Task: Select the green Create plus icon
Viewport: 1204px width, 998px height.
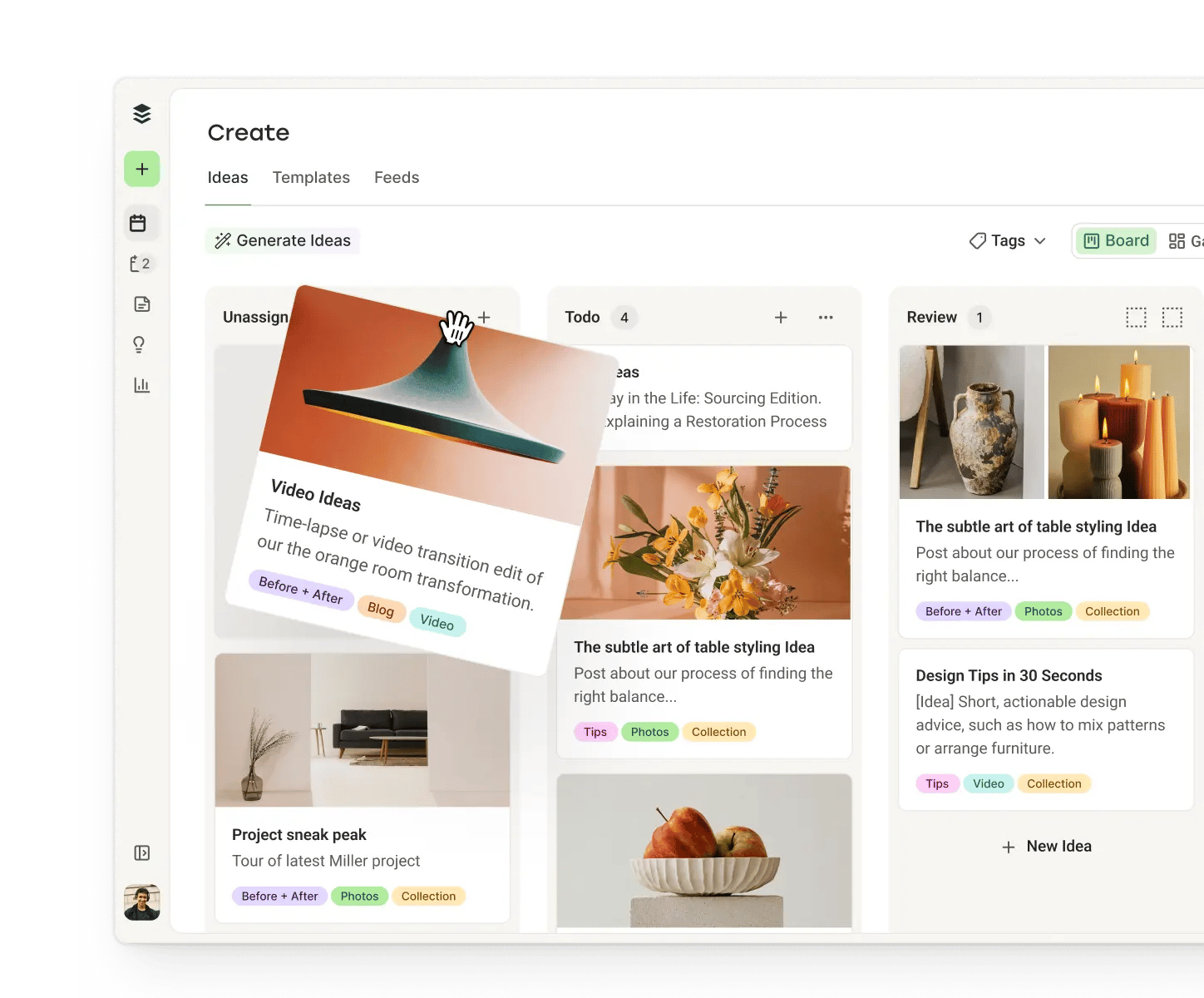Action: click(x=141, y=169)
